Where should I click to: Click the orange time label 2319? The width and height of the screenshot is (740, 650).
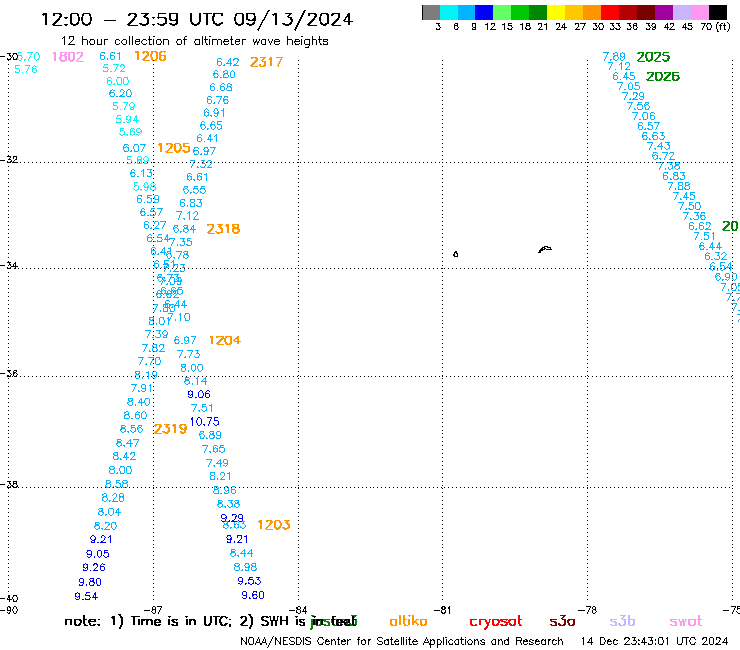click(x=170, y=429)
